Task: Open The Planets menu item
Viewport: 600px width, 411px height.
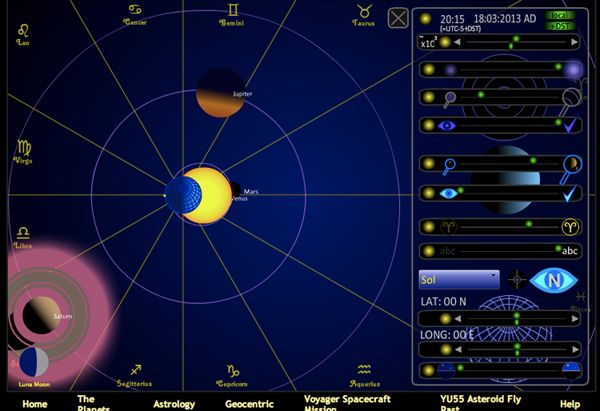Action: coord(93,403)
